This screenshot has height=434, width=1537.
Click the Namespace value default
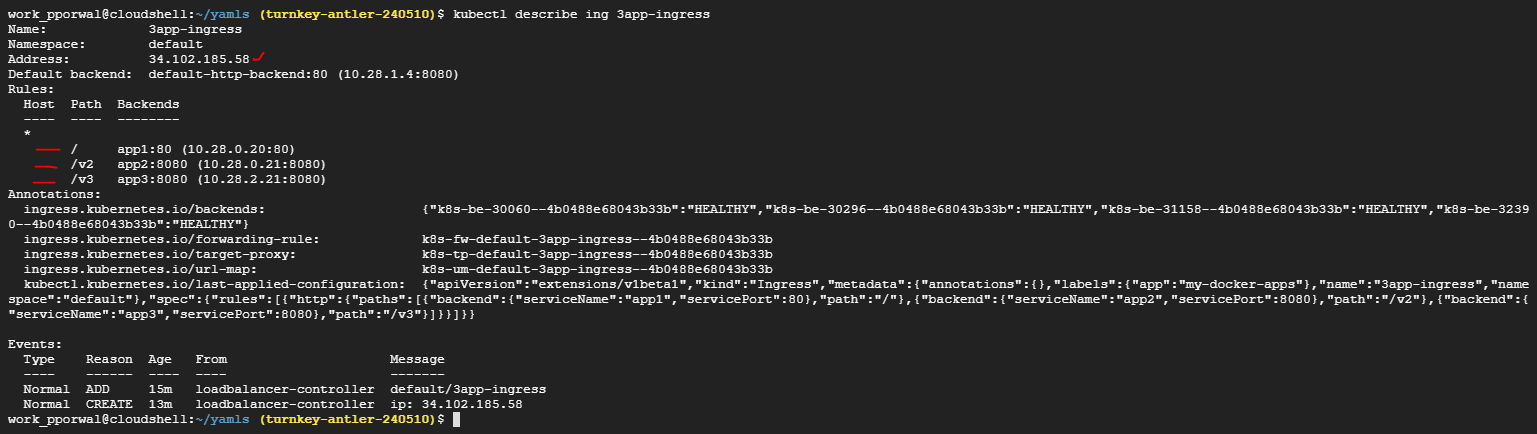point(176,45)
